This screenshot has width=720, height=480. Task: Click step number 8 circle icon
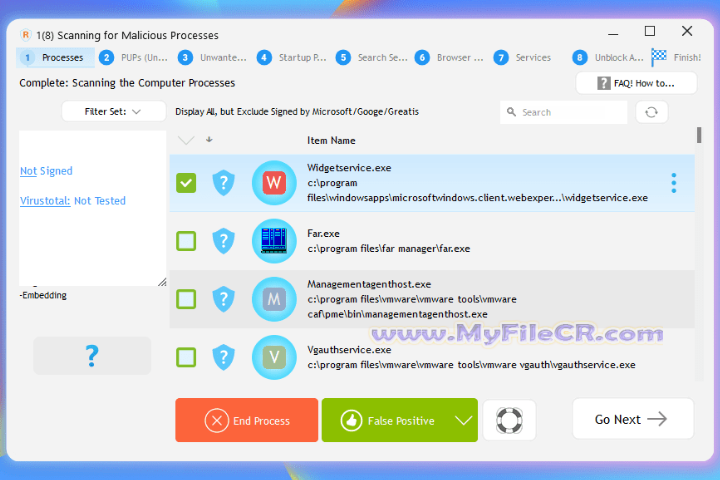click(x=580, y=57)
